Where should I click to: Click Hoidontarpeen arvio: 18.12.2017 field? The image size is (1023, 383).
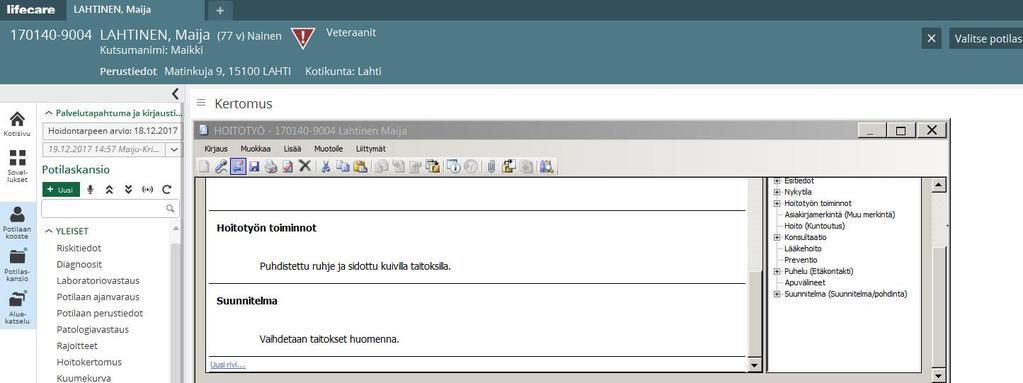112,130
